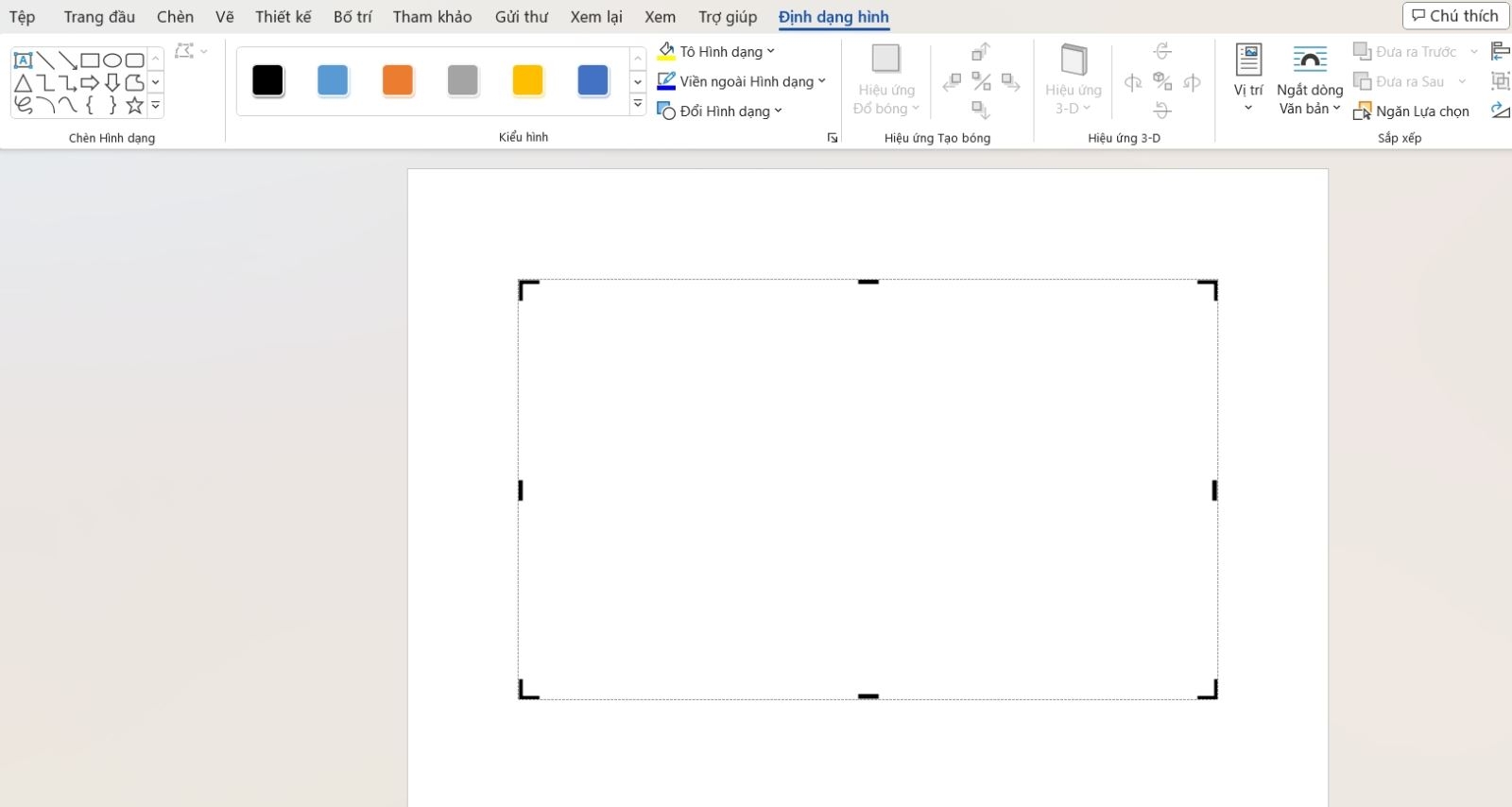Open the Tệp menu
The image size is (1512, 807).
22,17
